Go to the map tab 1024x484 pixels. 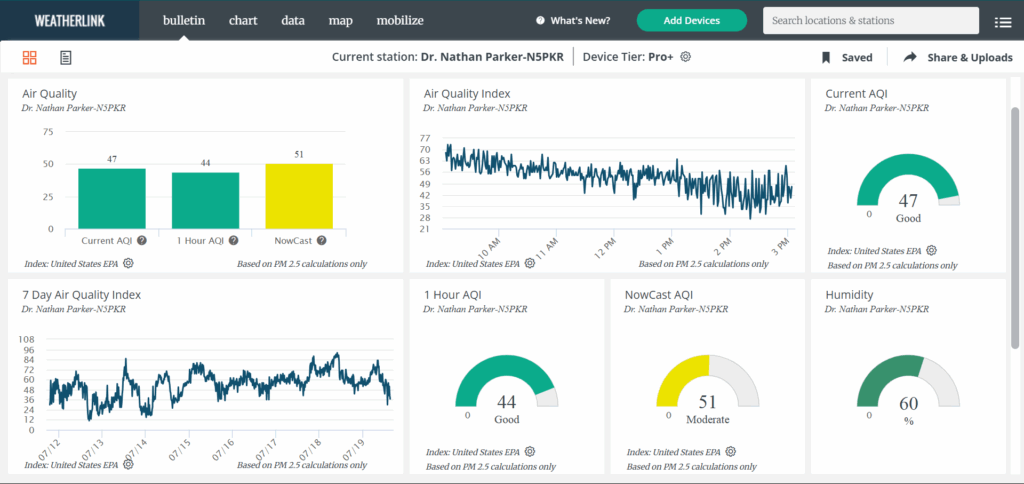pyautogui.click(x=340, y=20)
